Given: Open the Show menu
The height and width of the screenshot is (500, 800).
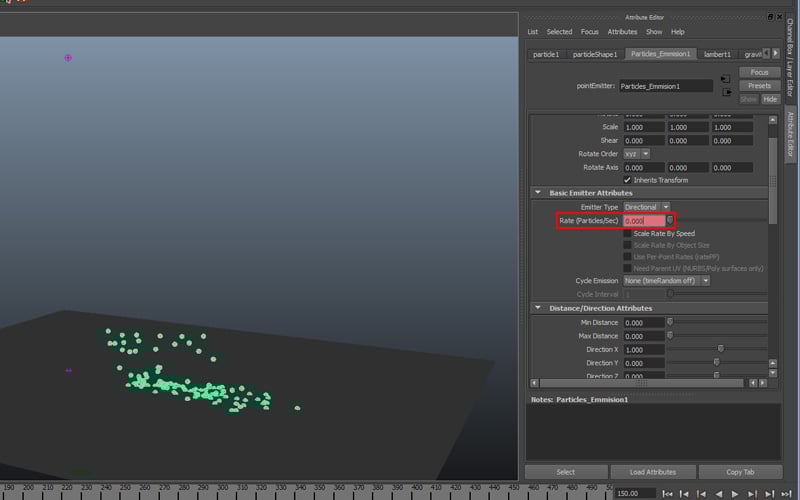Looking at the screenshot, I should (x=654, y=32).
